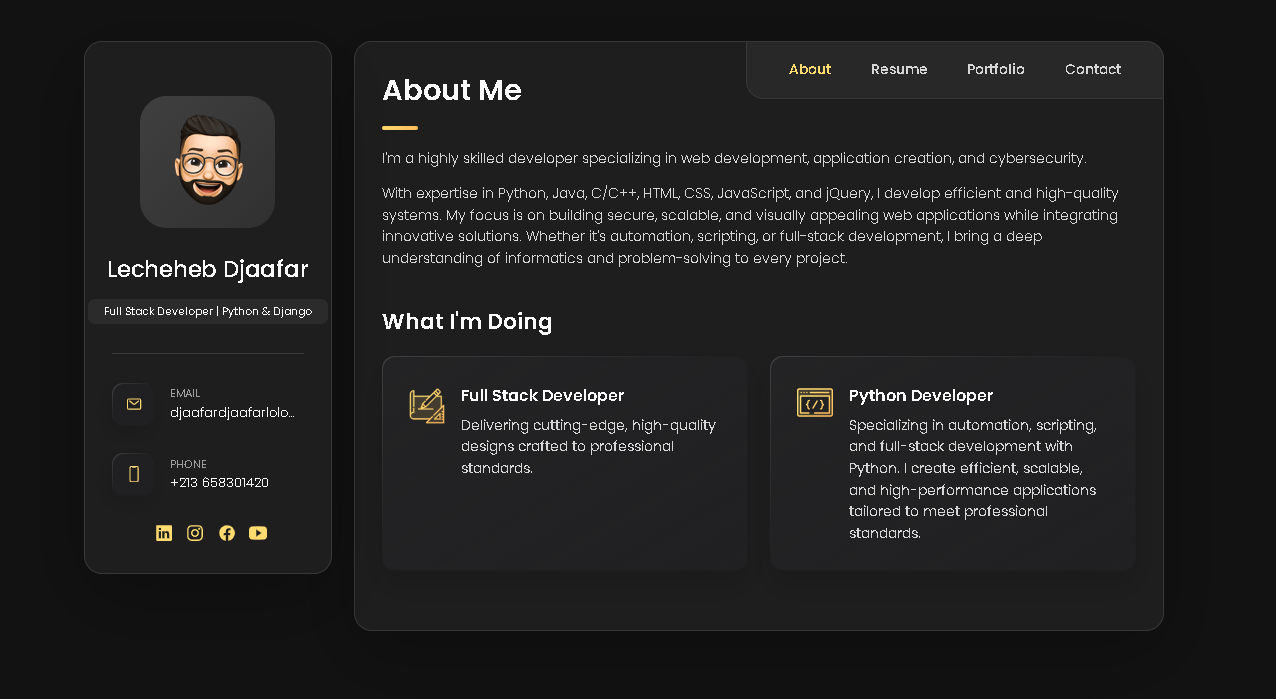Switch to the About tab
Screen dimensions: 1276x699
tap(809, 70)
